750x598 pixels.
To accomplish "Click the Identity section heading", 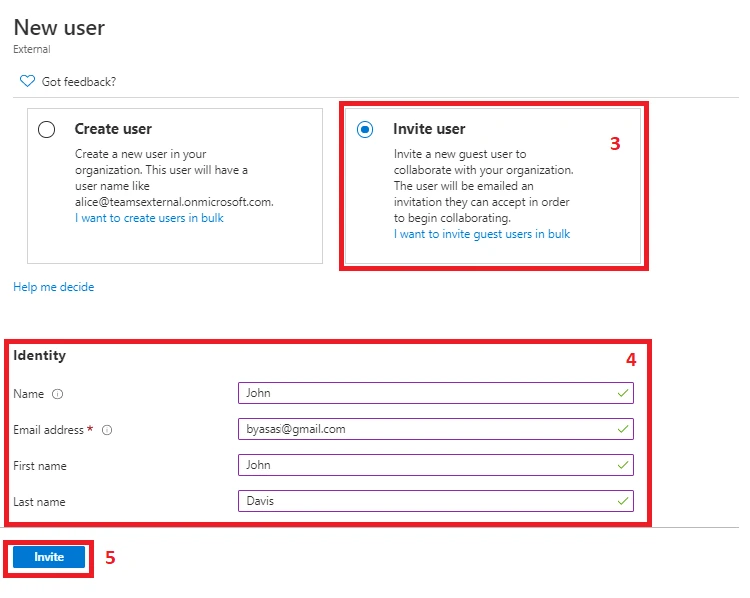I will click(40, 355).
